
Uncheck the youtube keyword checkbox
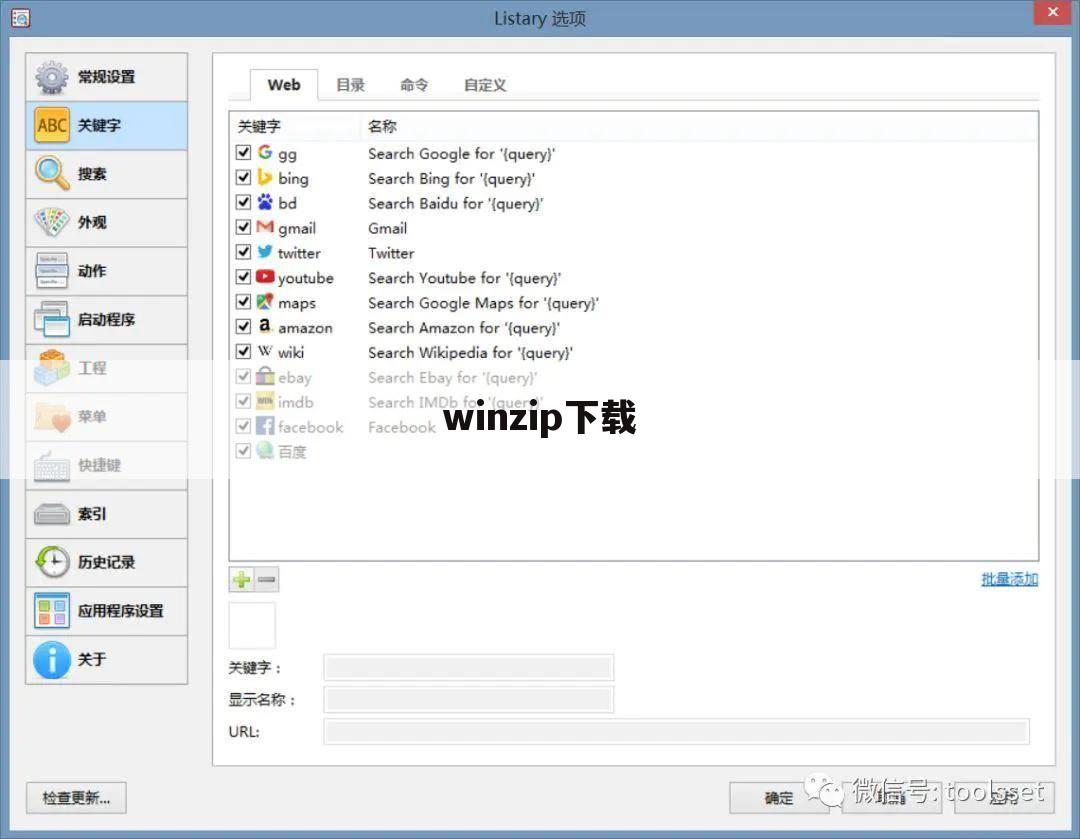pos(243,277)
